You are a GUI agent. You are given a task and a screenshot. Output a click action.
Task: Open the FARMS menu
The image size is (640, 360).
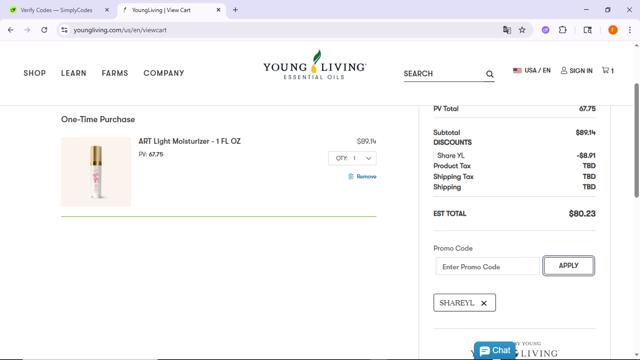tap(115, 73)
